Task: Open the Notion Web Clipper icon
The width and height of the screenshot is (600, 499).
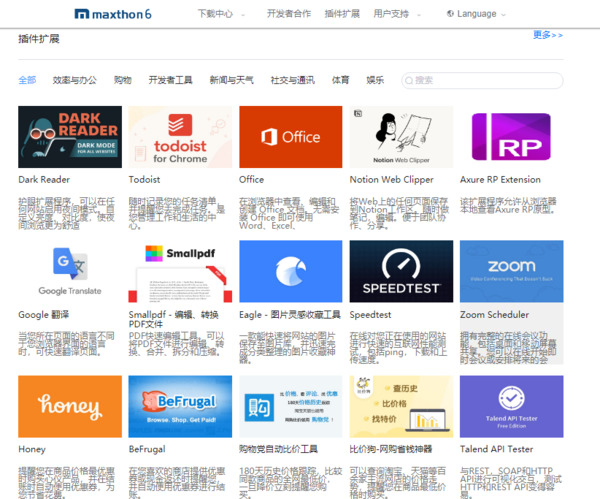Action: 401,137
